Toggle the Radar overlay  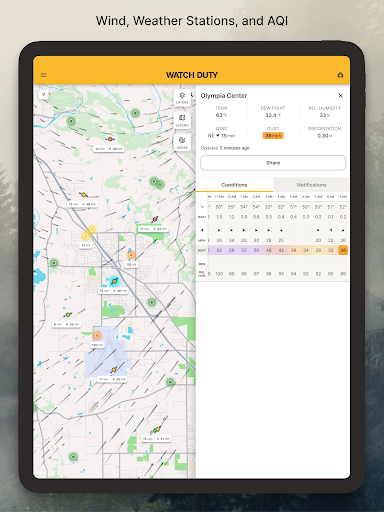(182, 143)
